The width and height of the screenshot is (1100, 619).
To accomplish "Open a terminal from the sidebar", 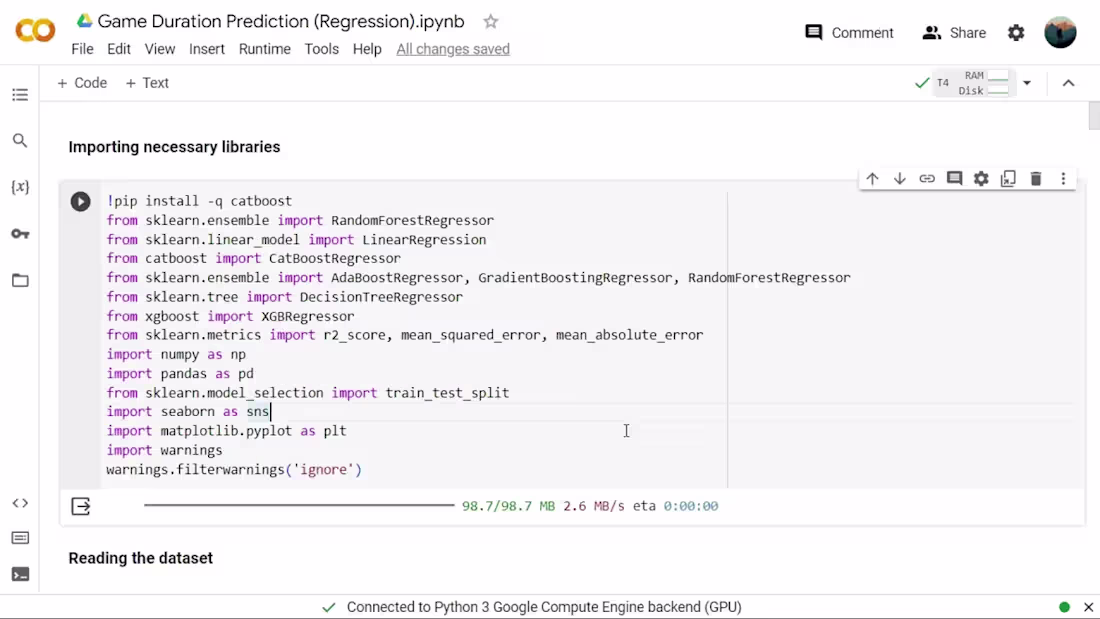I will point(20,574).
